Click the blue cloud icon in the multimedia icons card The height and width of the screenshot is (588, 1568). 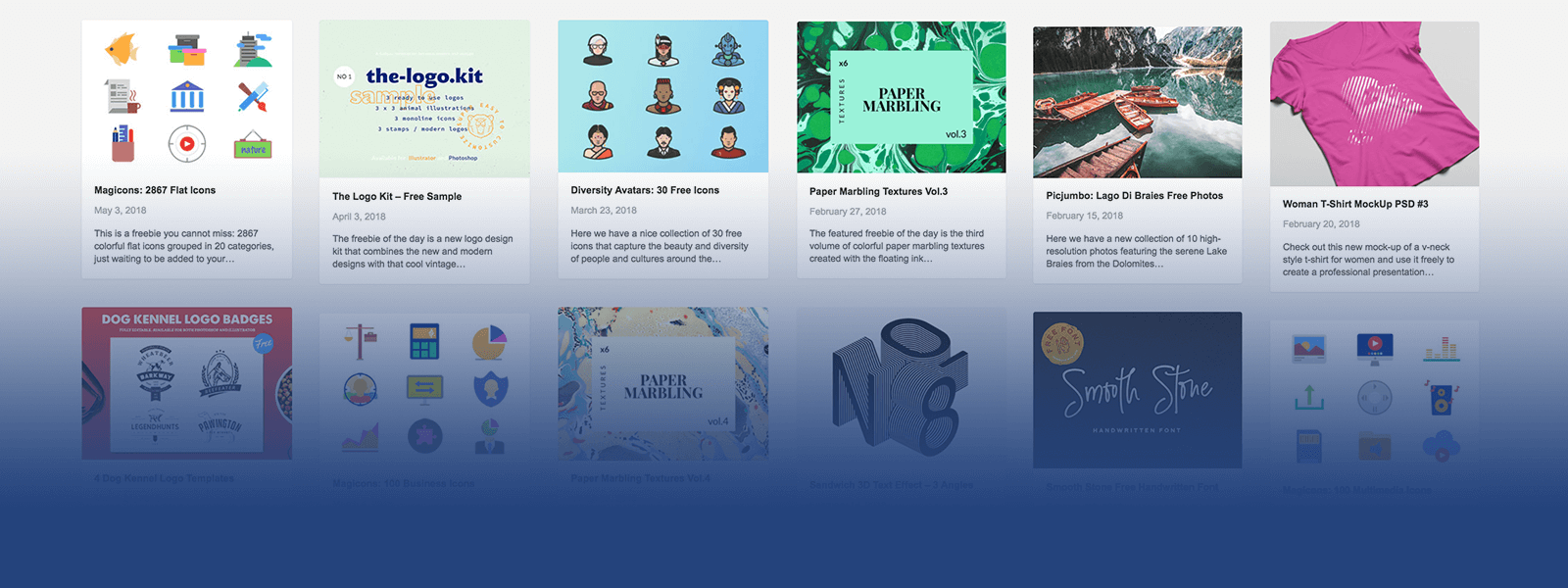pyautogui.click(x=1441, y=446)
